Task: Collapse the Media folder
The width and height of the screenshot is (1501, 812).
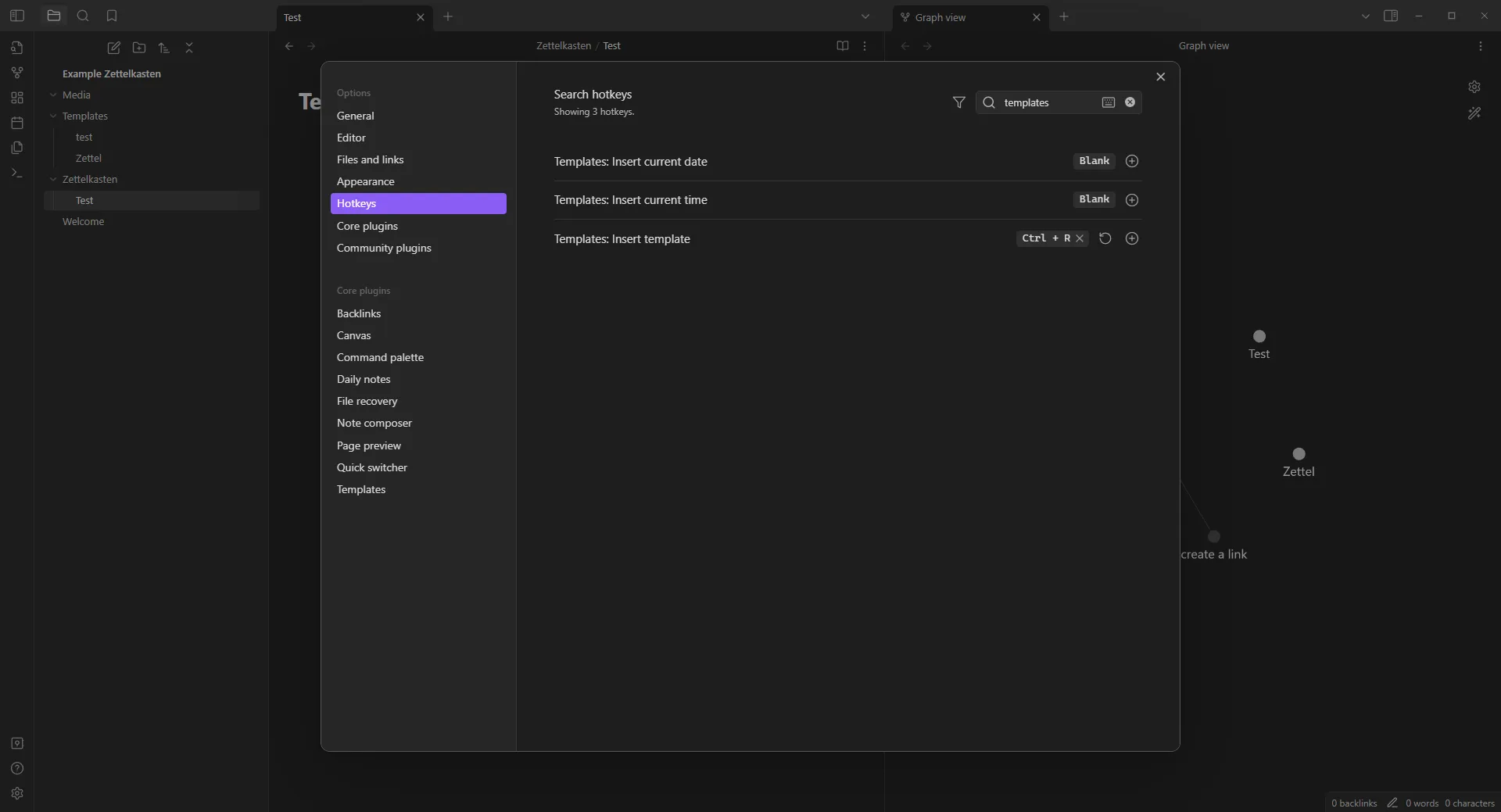Action: [x=53, y=95]
